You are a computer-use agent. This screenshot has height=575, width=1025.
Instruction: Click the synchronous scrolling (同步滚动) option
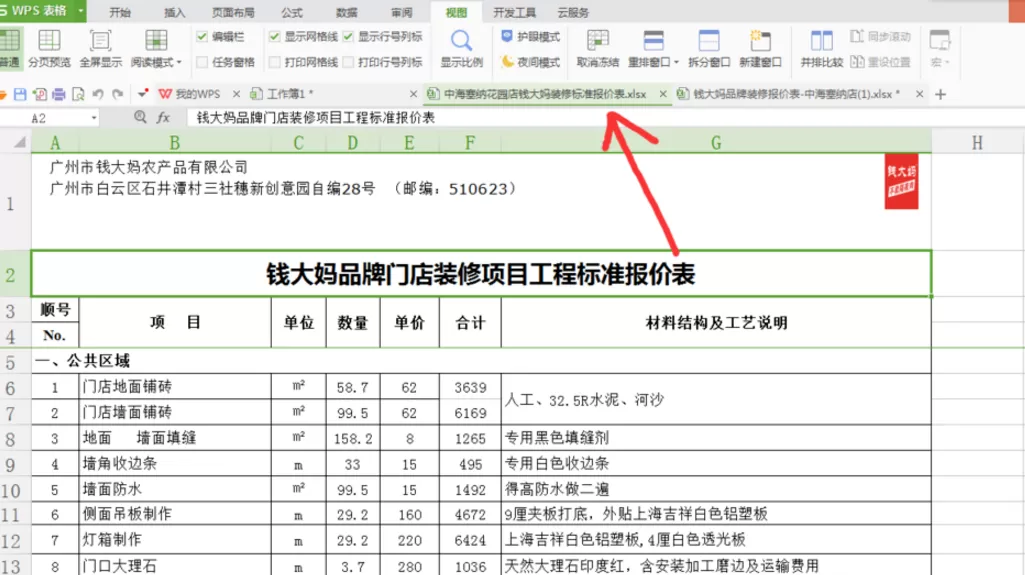pyautogui.click(x=880, y=37)
